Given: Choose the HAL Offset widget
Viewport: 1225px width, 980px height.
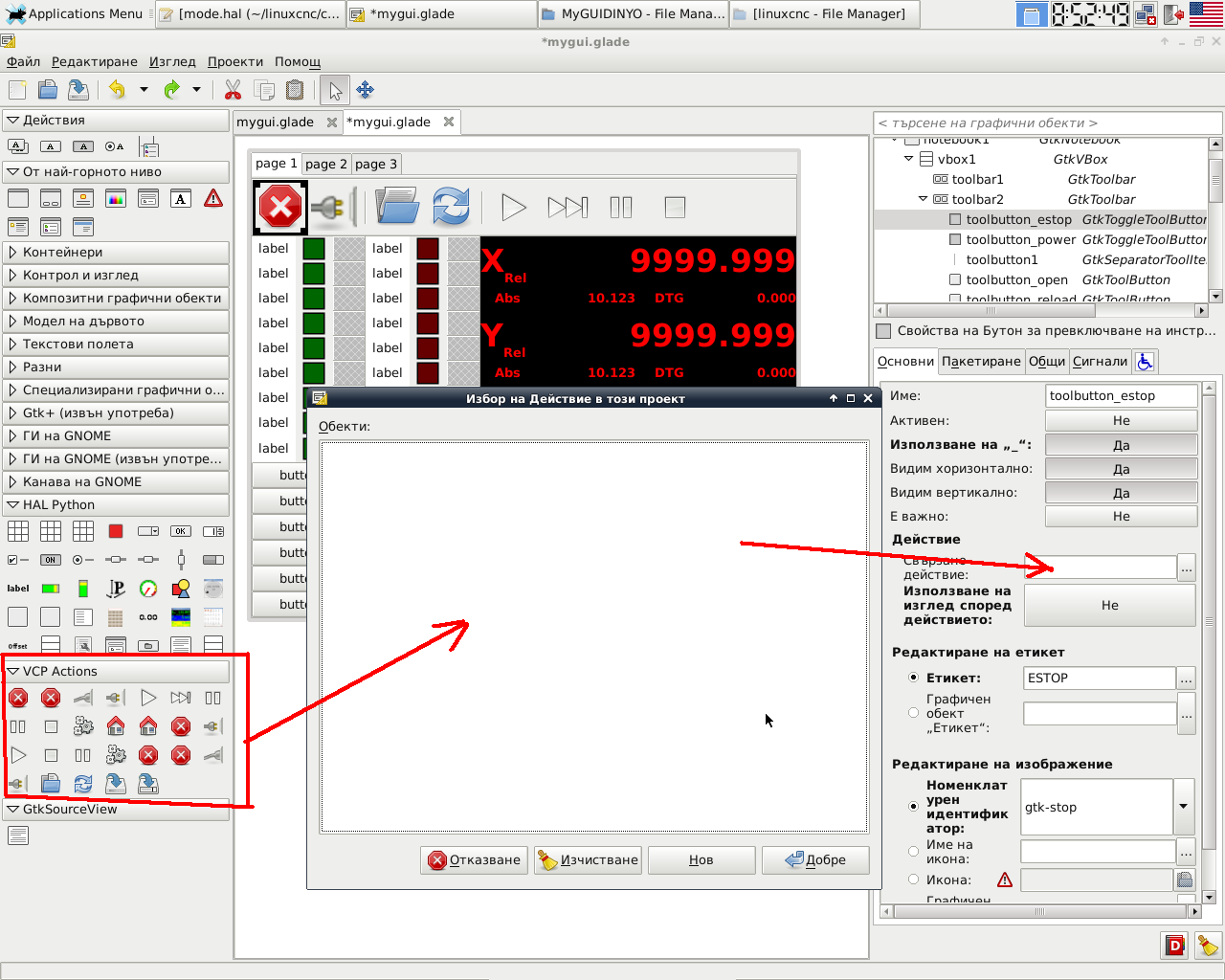Looking at the screenshot, I should 18,646.
